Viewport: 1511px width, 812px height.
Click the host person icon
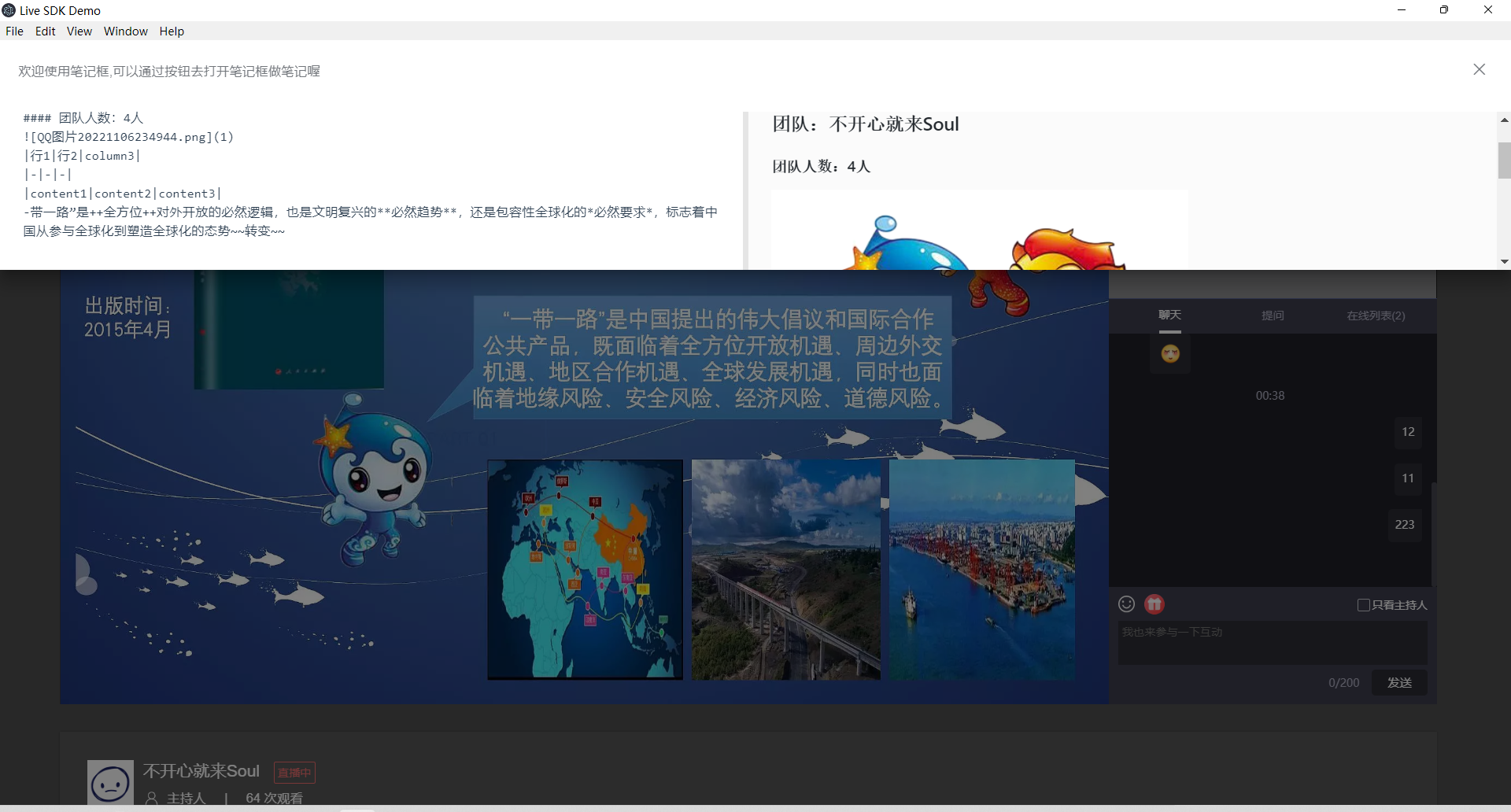(x=152, y=798)
